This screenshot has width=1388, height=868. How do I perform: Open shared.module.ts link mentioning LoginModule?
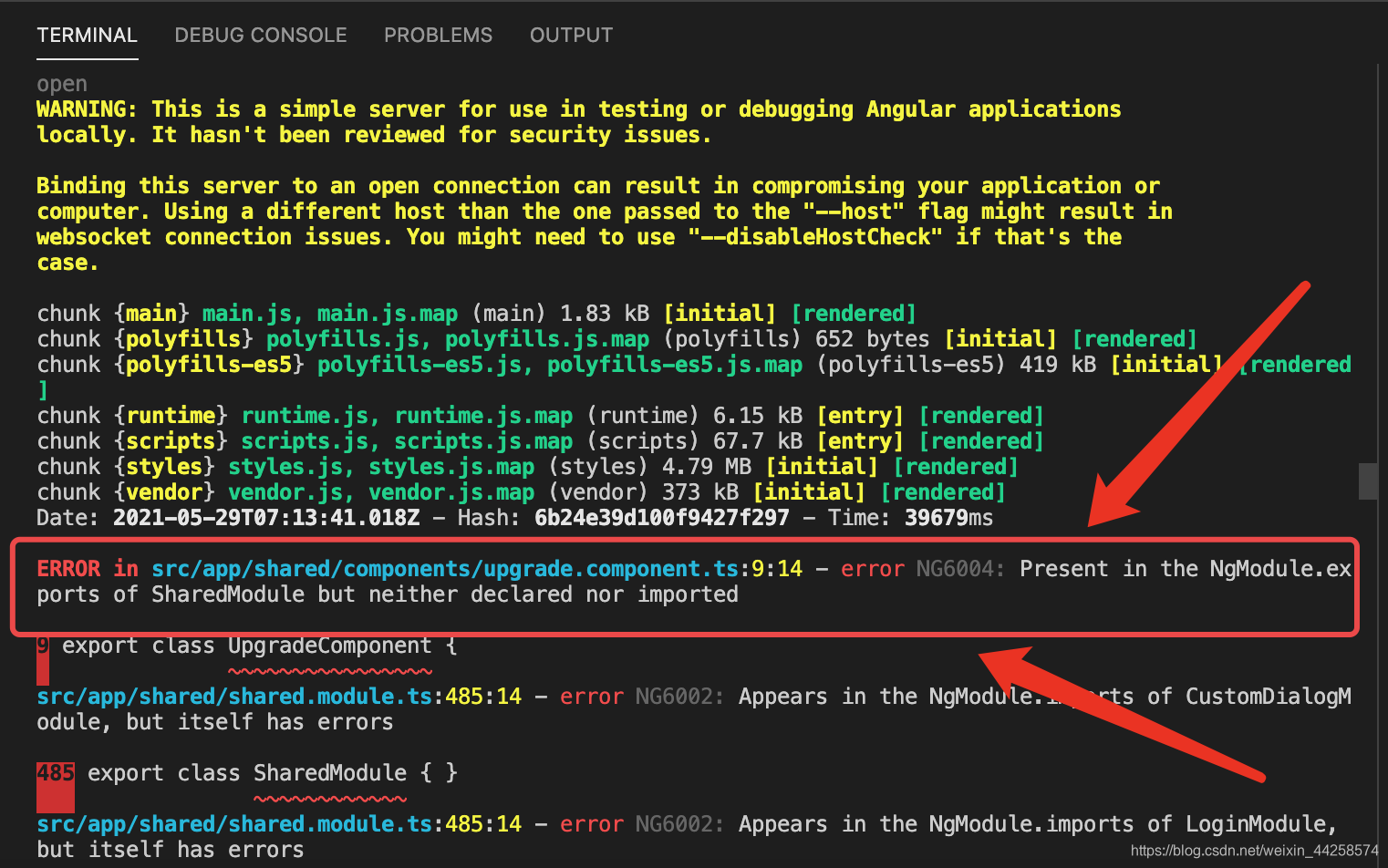234,824
